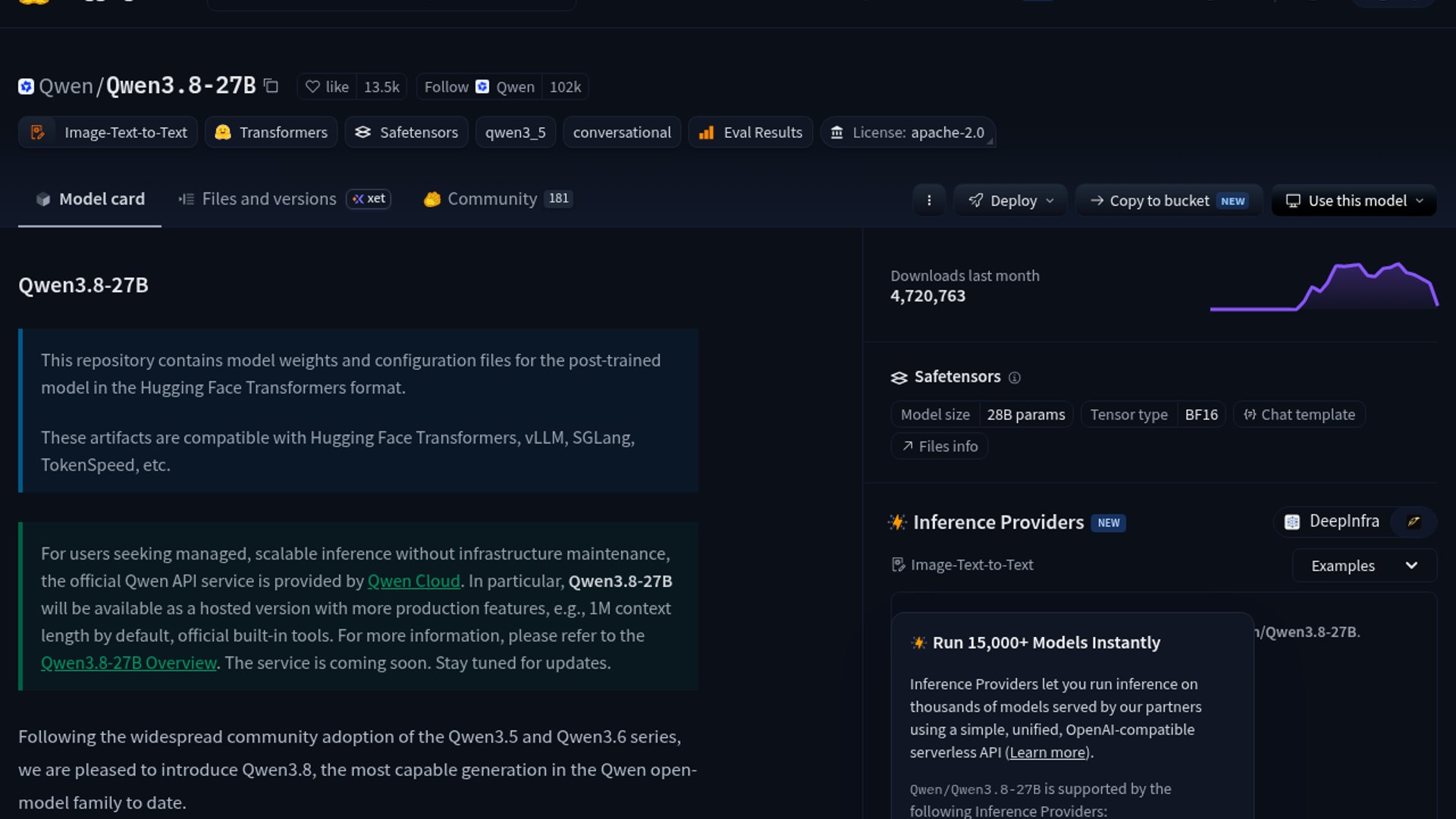Click the Image-Text-to-Text tag icon

coord(37,133)
